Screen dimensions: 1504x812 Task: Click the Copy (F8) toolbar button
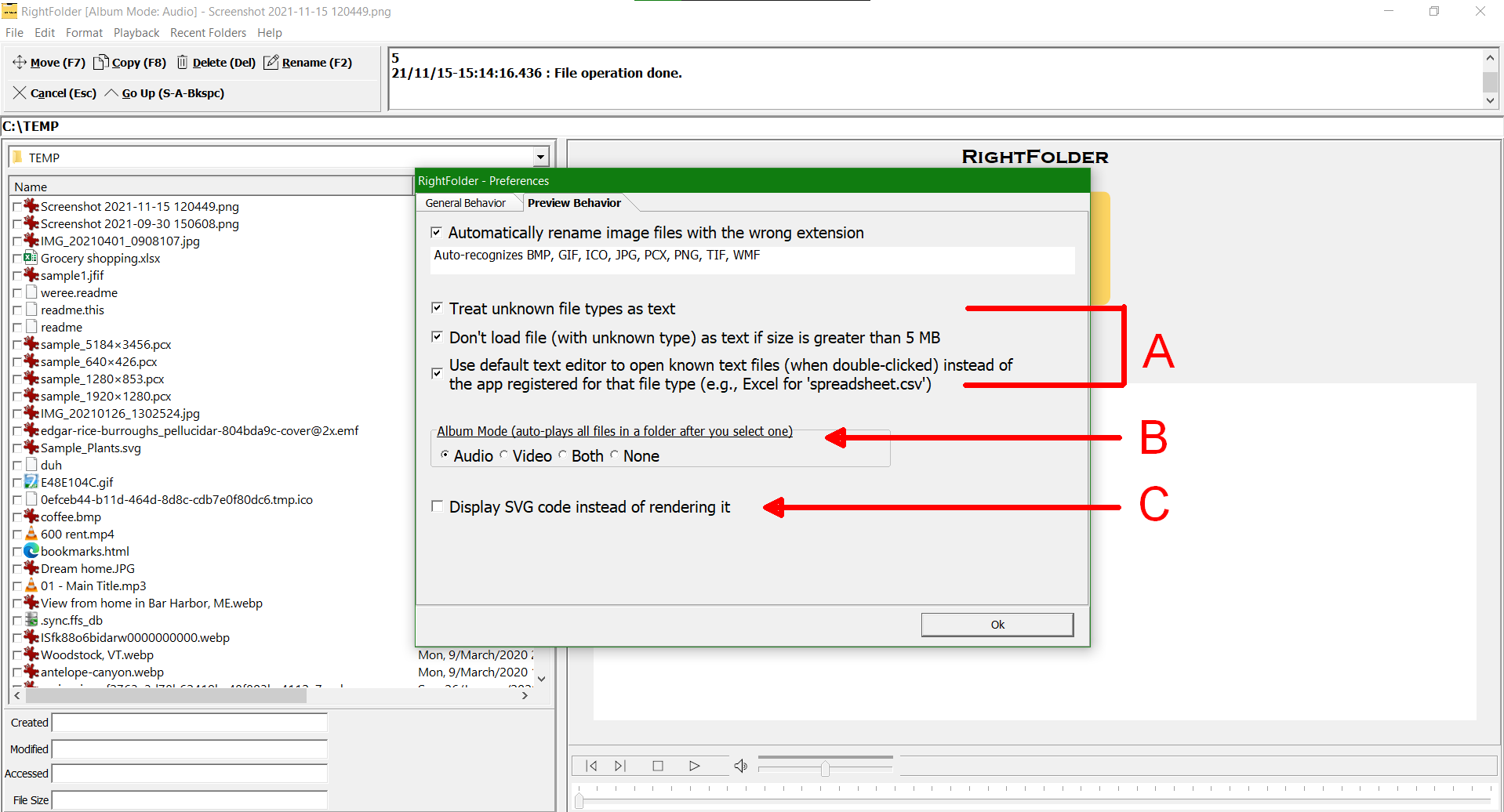click(x=130, y=63)
